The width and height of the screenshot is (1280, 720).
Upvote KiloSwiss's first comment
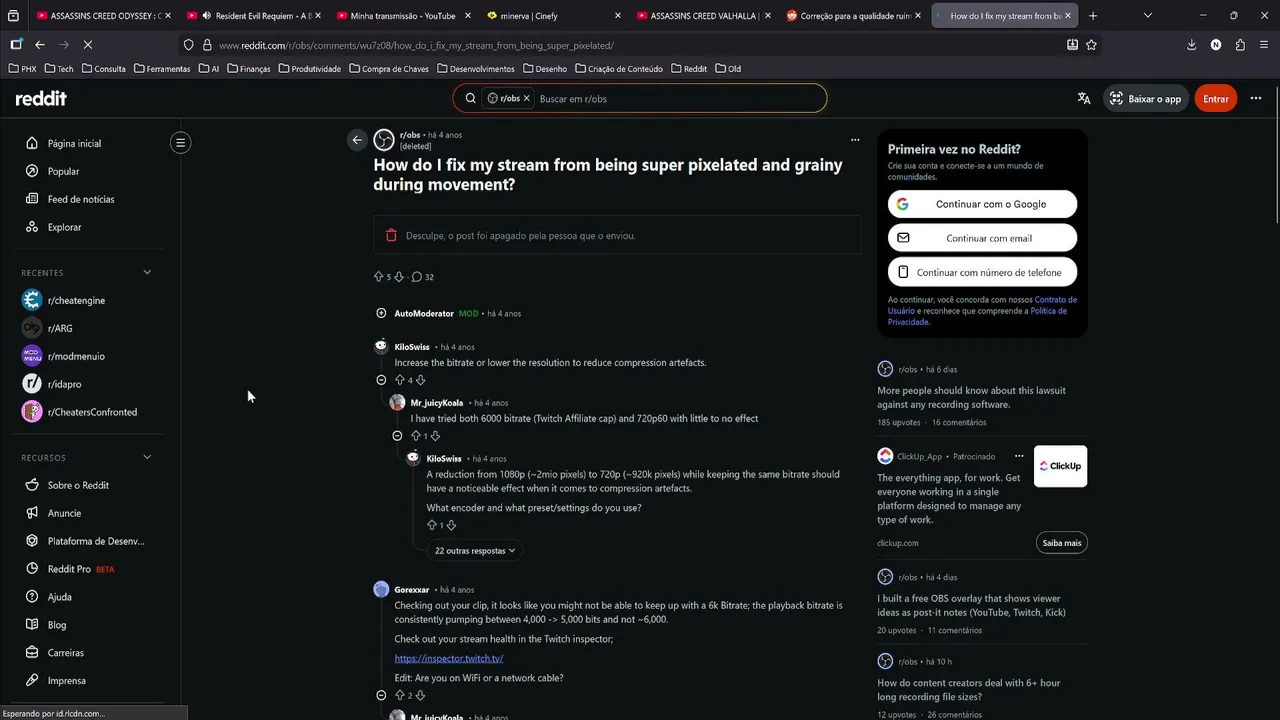pyautogui.click(x=400, y=380)
